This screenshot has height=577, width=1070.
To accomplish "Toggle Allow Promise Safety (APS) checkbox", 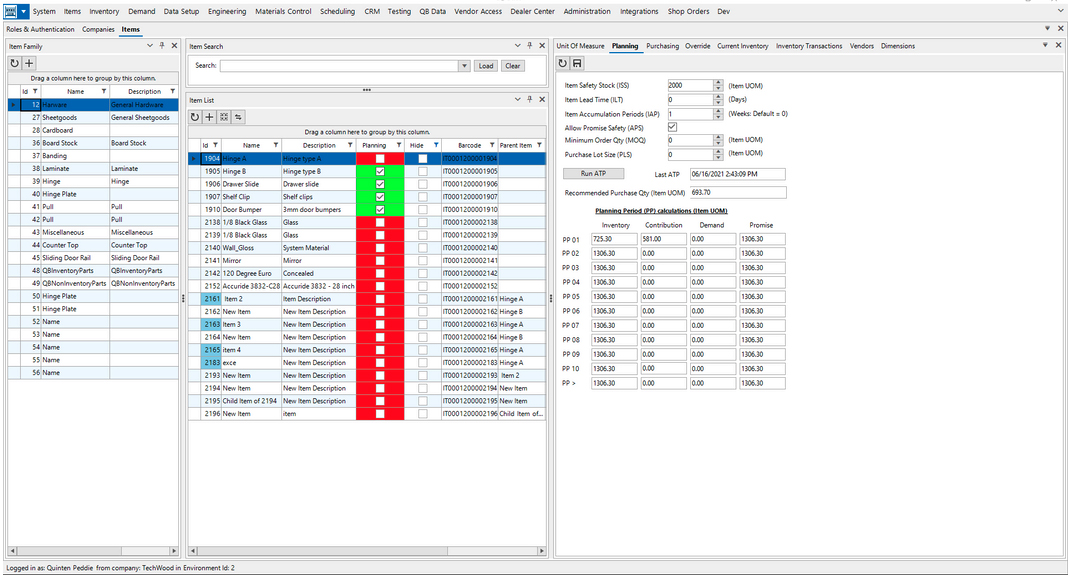I will click(672, 128).
